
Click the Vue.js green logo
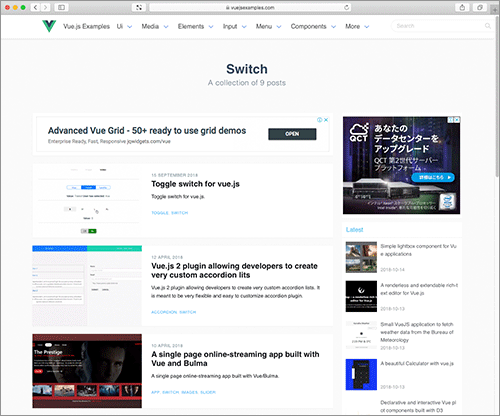pyautogui.click(x=49, y=26)
